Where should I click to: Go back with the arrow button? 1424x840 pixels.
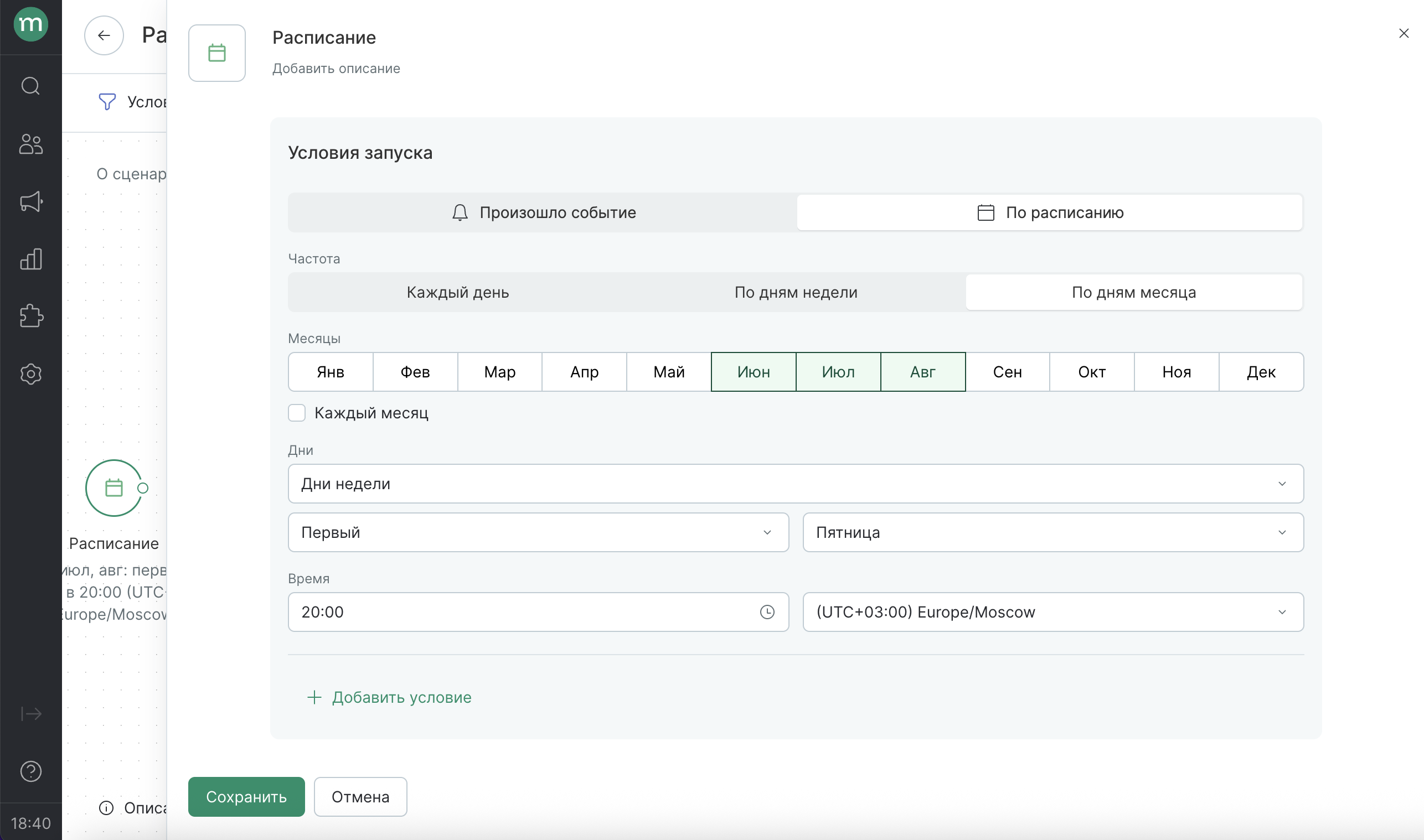point(104,35)
